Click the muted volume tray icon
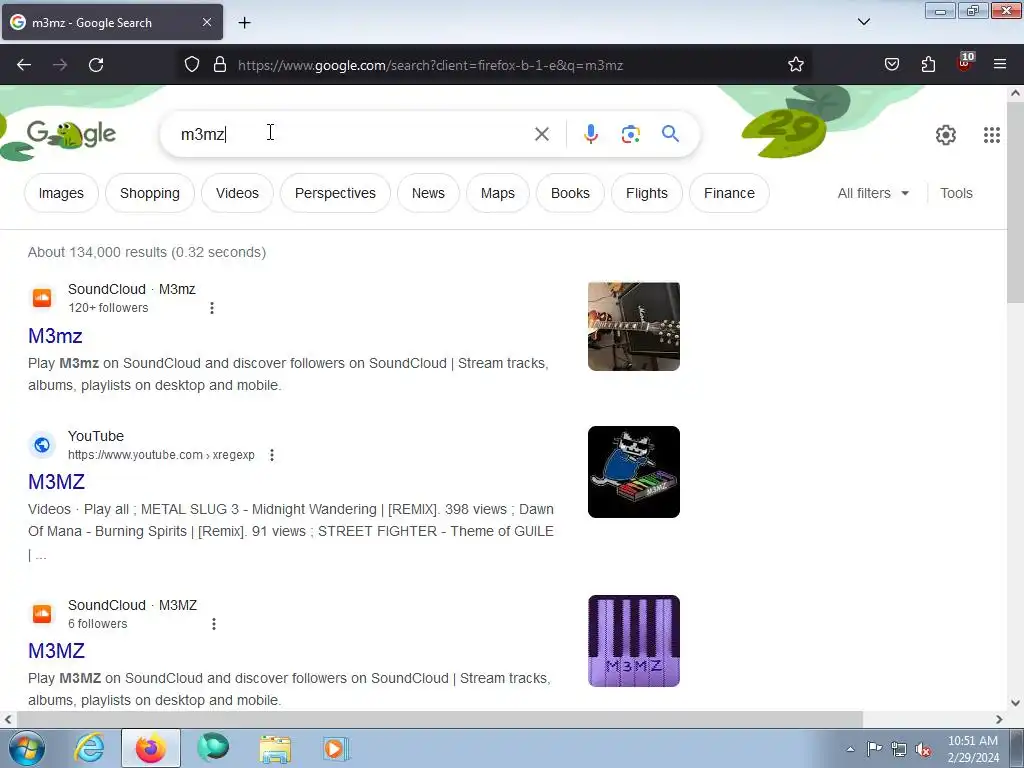This screenshot has height=768, width=1024. coord(922,750)
